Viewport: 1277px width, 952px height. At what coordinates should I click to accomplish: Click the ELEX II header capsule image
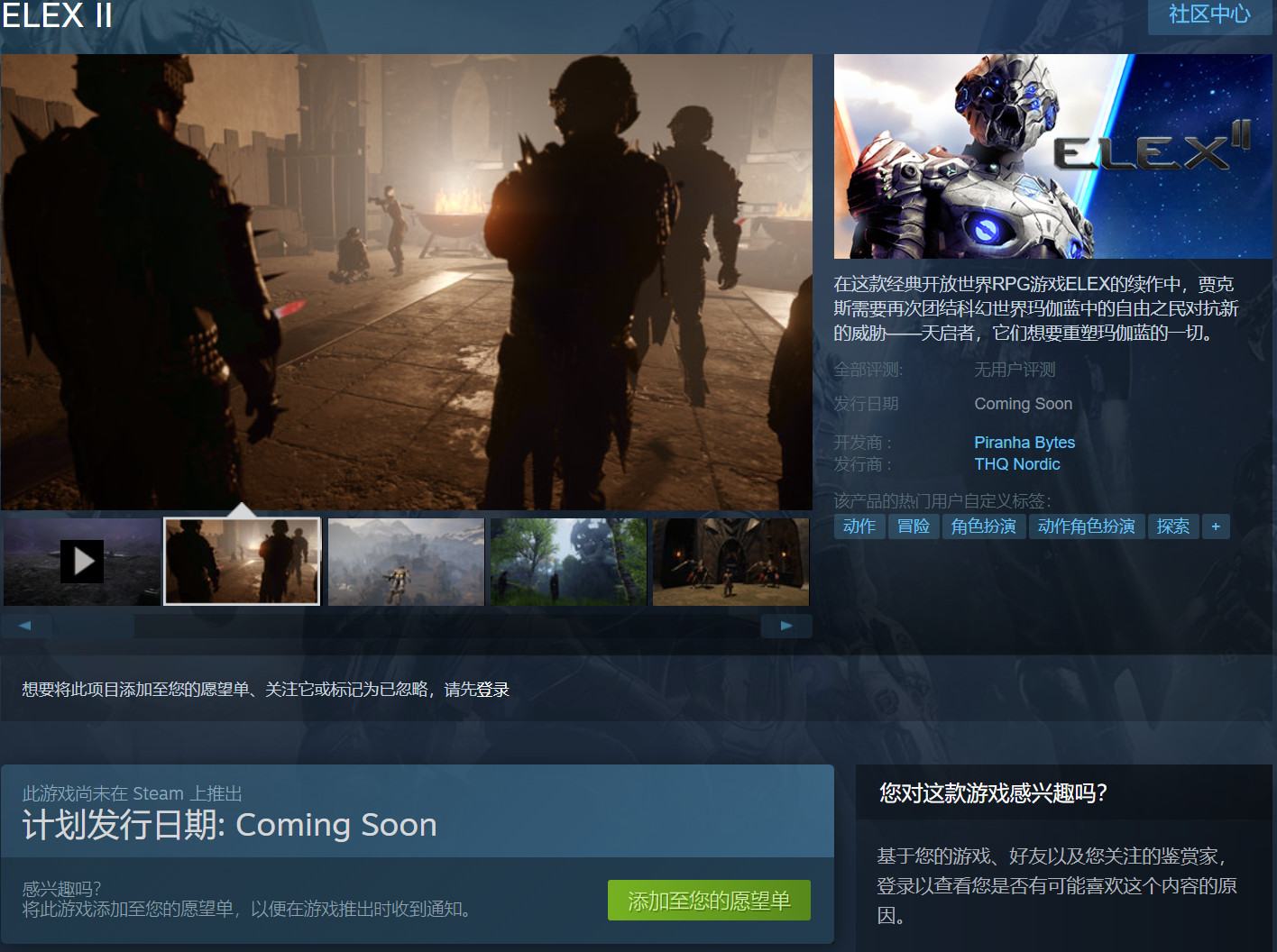1053,156
